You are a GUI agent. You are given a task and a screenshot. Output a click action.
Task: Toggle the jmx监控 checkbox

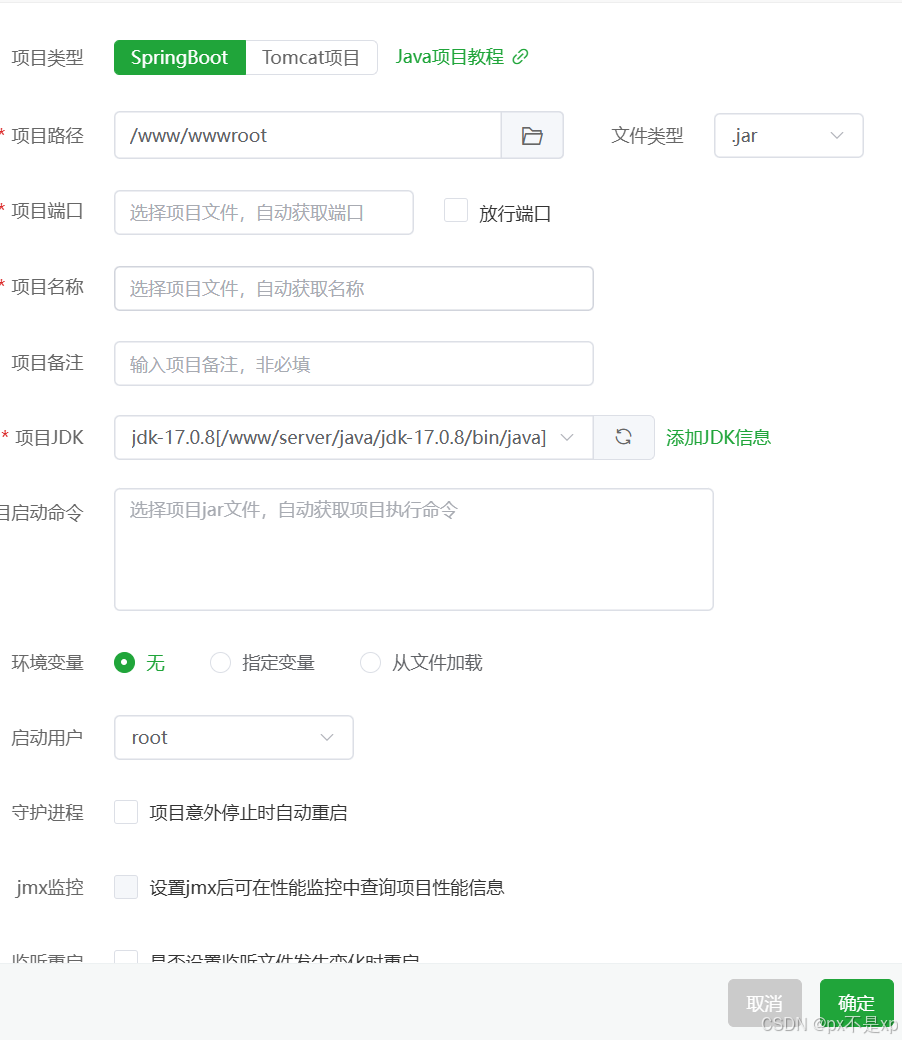click(x=126, y=887)
